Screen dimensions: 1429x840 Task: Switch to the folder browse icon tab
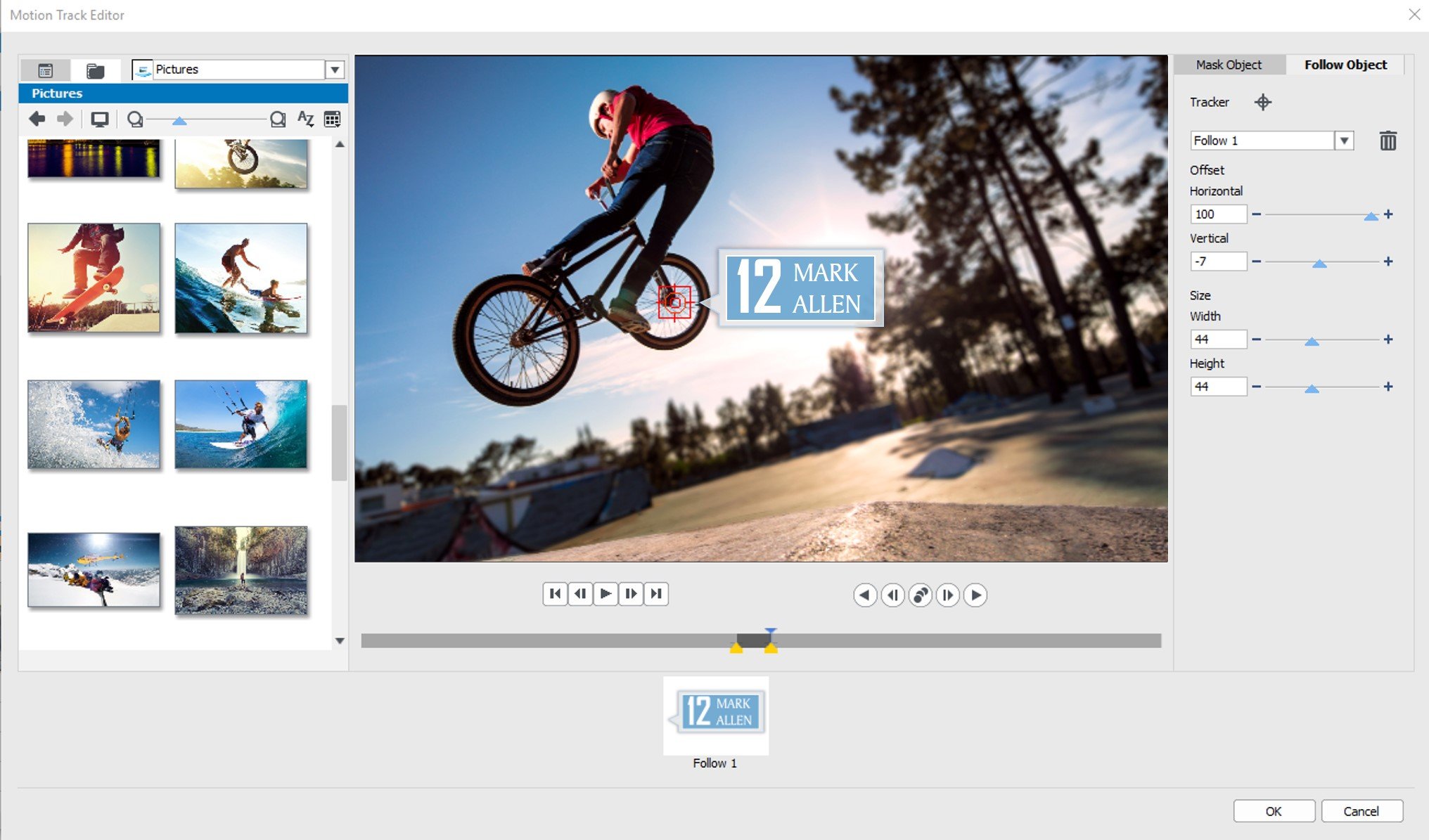95,70
